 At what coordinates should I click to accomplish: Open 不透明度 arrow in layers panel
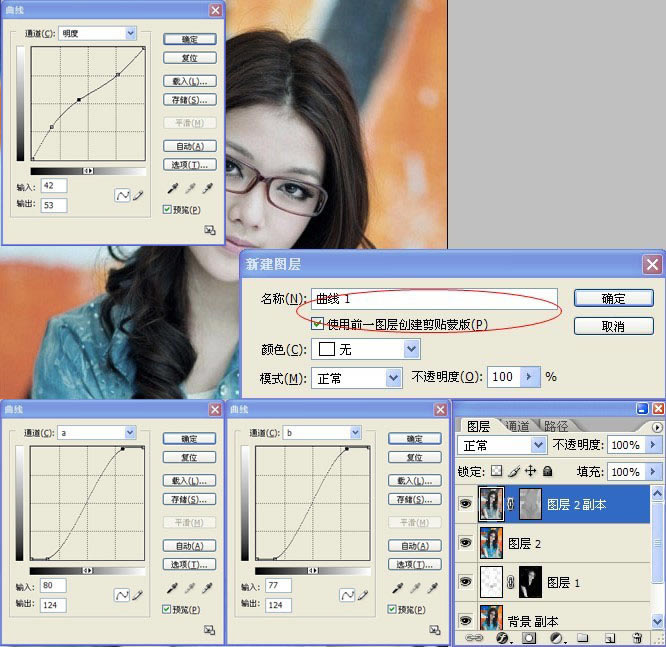(653, 445)
